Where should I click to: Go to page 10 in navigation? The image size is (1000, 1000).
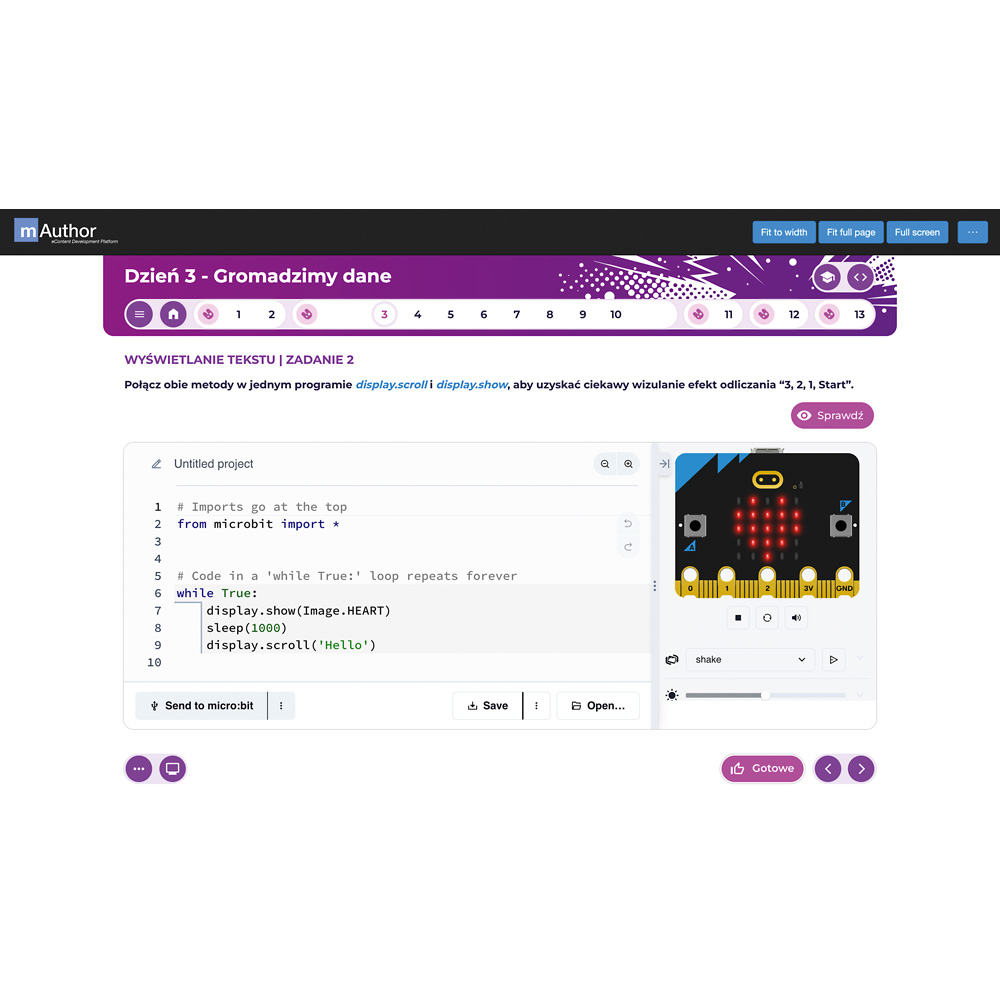click(615, 314)
